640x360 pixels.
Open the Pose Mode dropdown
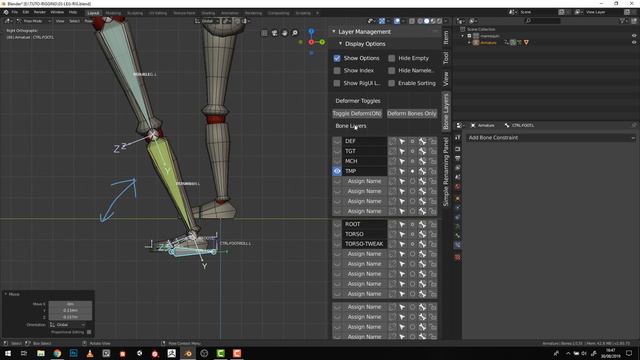point(33,21)
